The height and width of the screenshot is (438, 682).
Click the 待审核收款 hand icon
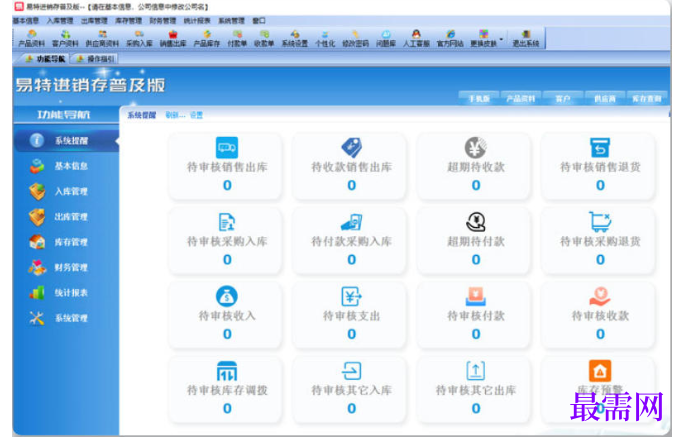click(x=600, y=296)
